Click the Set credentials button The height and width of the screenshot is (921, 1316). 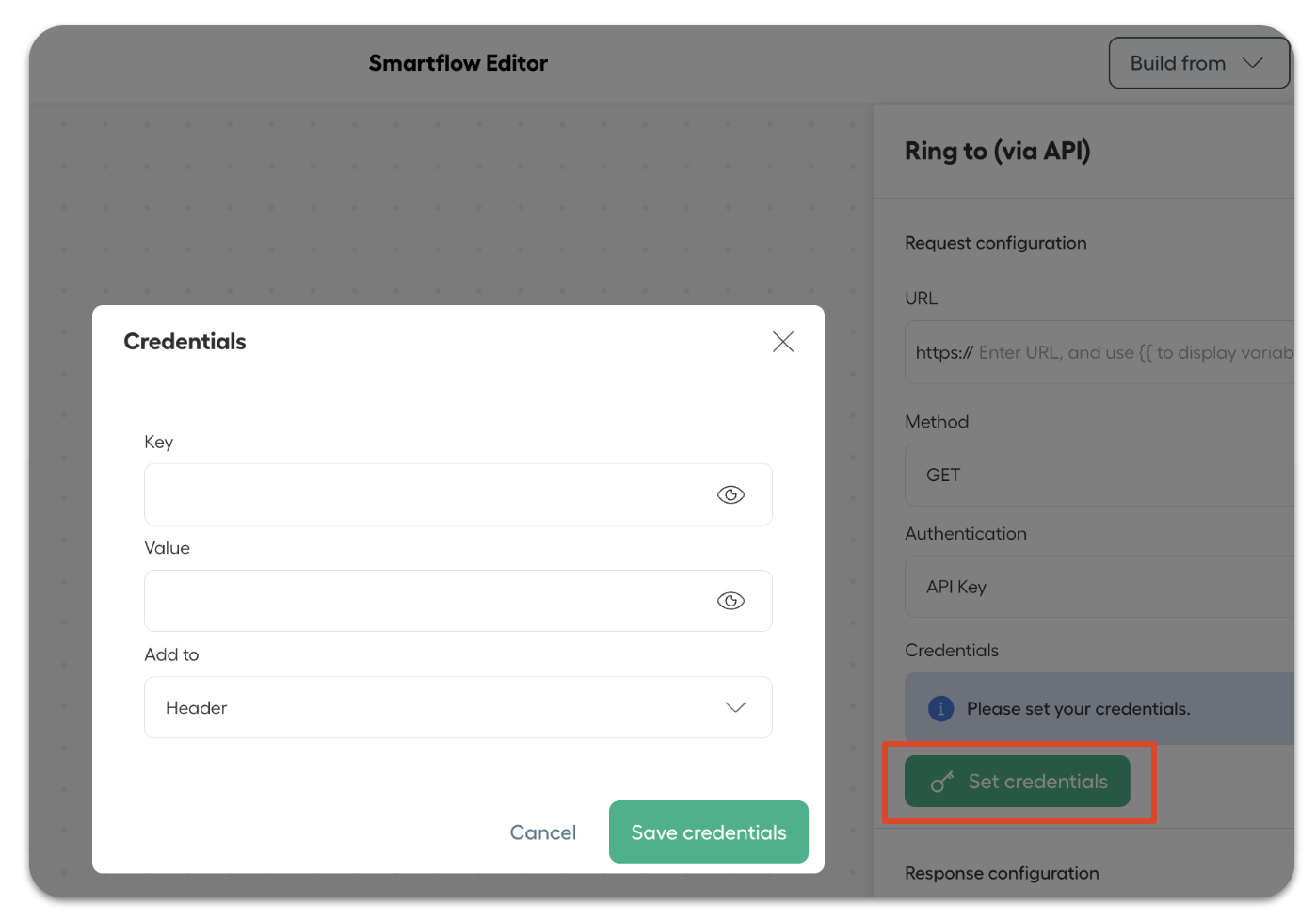coord(1018,782)
